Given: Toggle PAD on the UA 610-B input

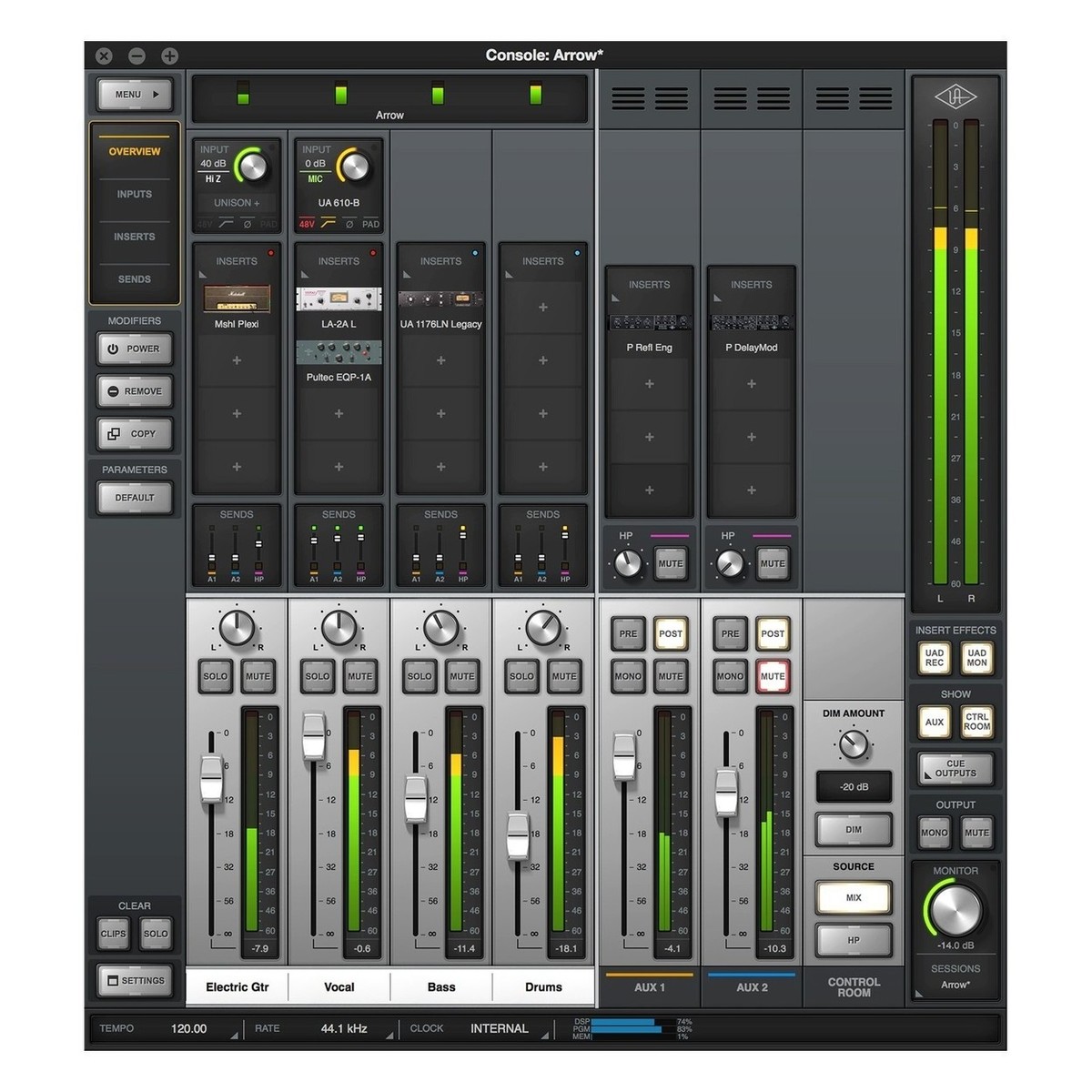Looking at the screenshot, I should [370, 224].
